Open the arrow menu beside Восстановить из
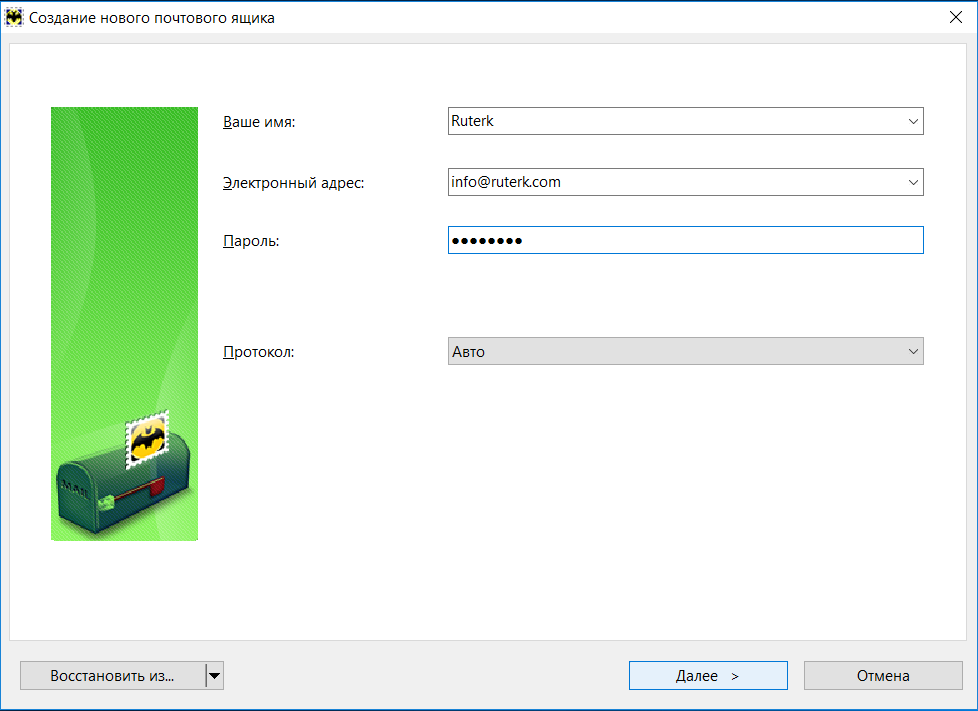 (214, 676)
